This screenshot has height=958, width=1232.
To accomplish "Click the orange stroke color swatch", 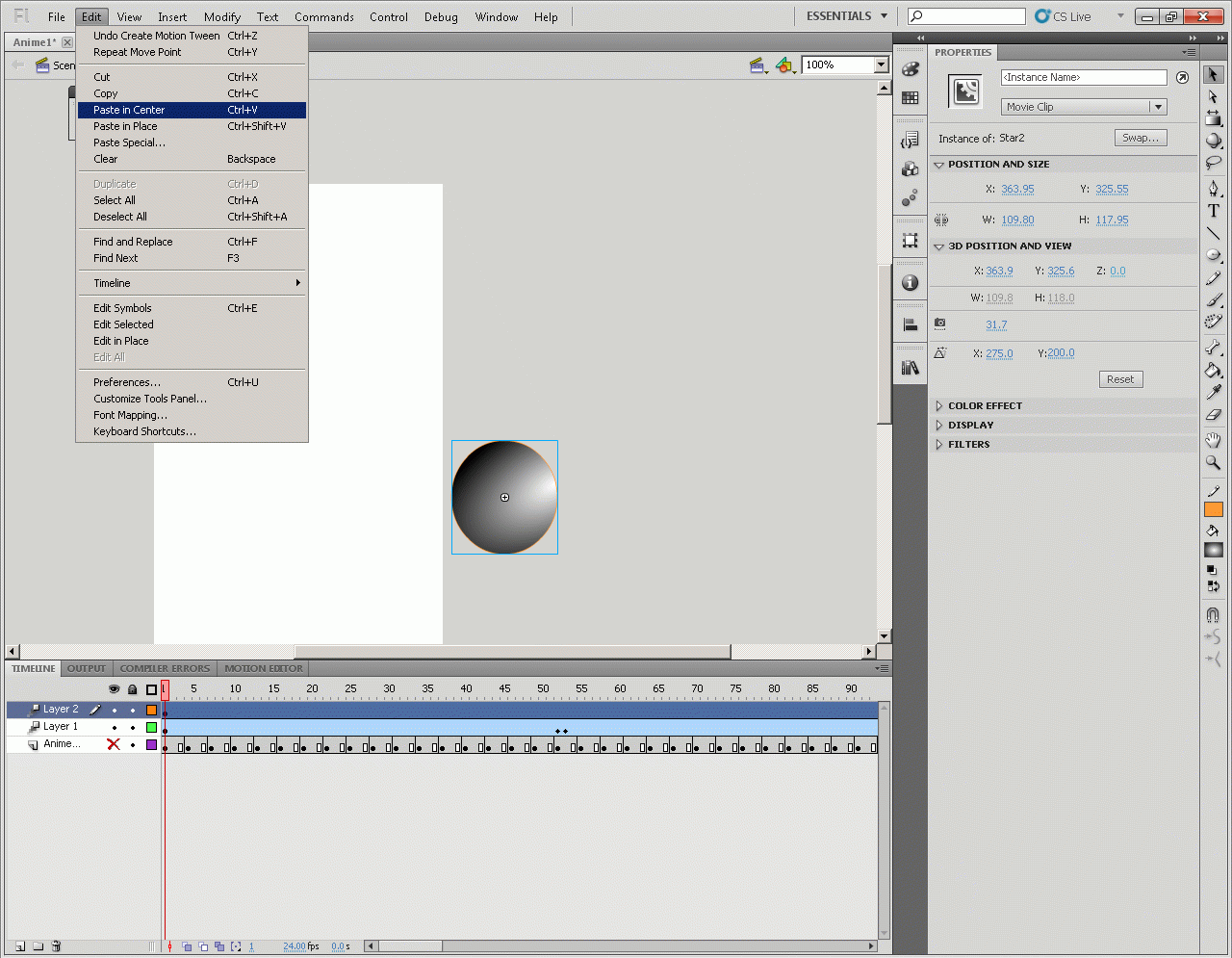I will [1213, 509].
